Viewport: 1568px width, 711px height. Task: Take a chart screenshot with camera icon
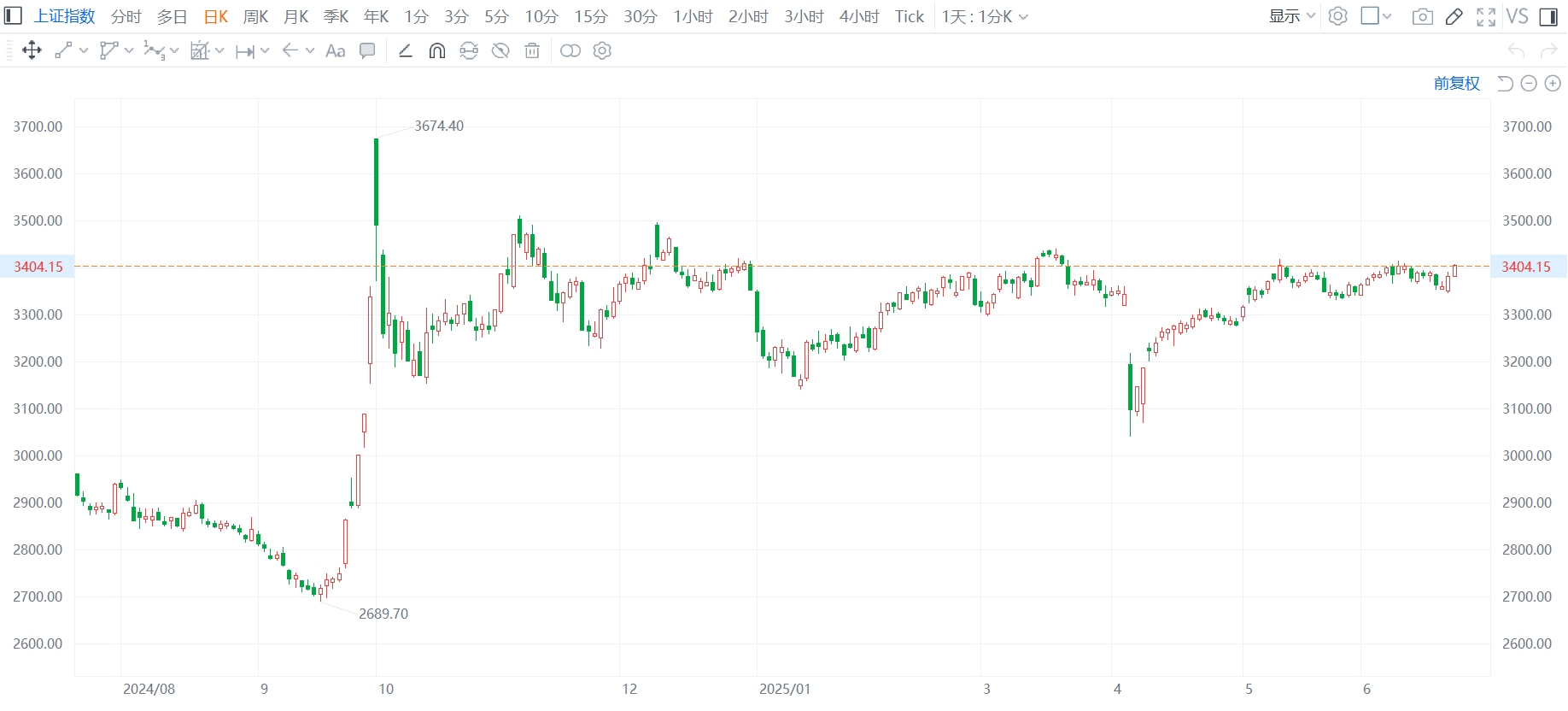(1422, 17)
